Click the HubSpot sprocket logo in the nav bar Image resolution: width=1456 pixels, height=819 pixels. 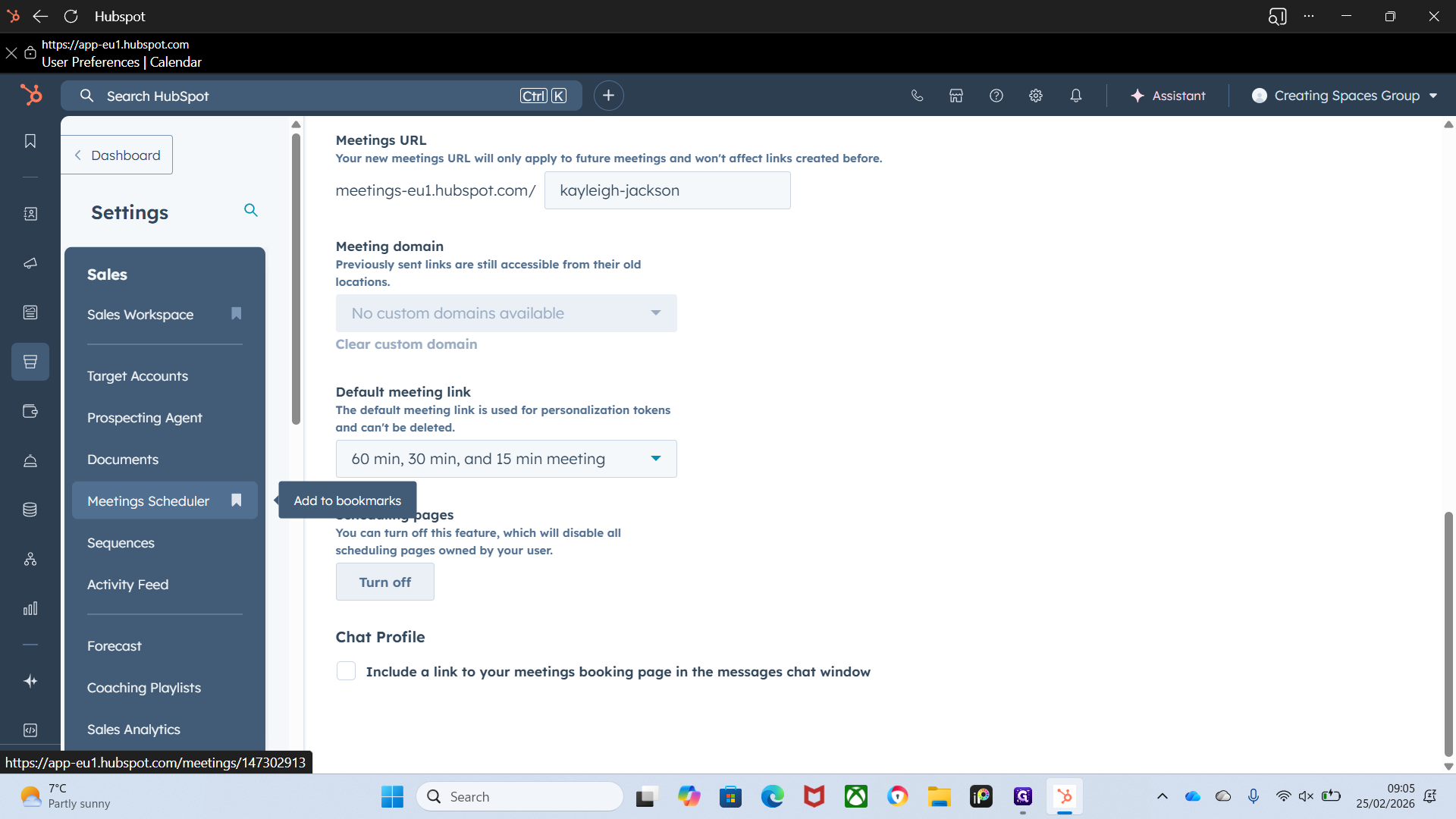(31, 95)
